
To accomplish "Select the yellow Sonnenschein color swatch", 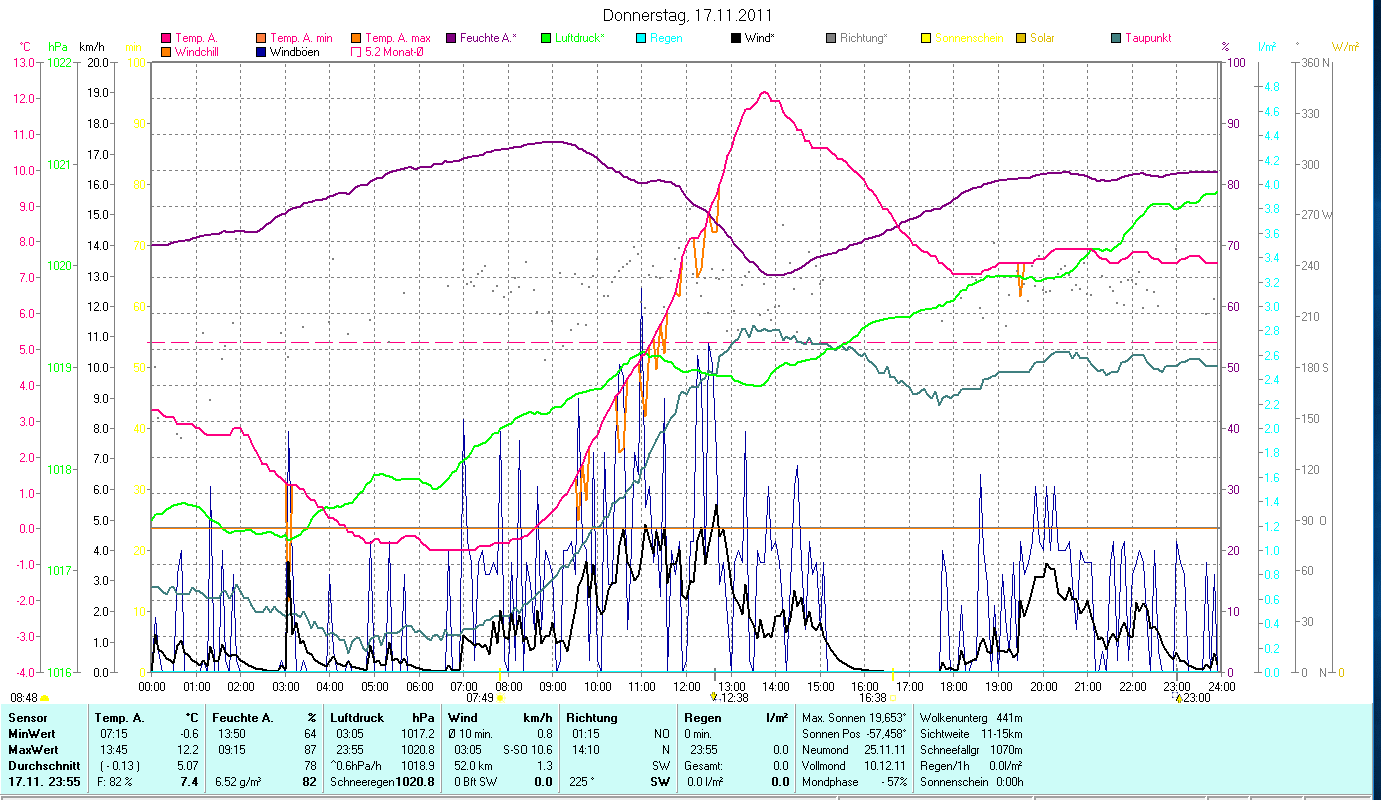I will point(926,38).
